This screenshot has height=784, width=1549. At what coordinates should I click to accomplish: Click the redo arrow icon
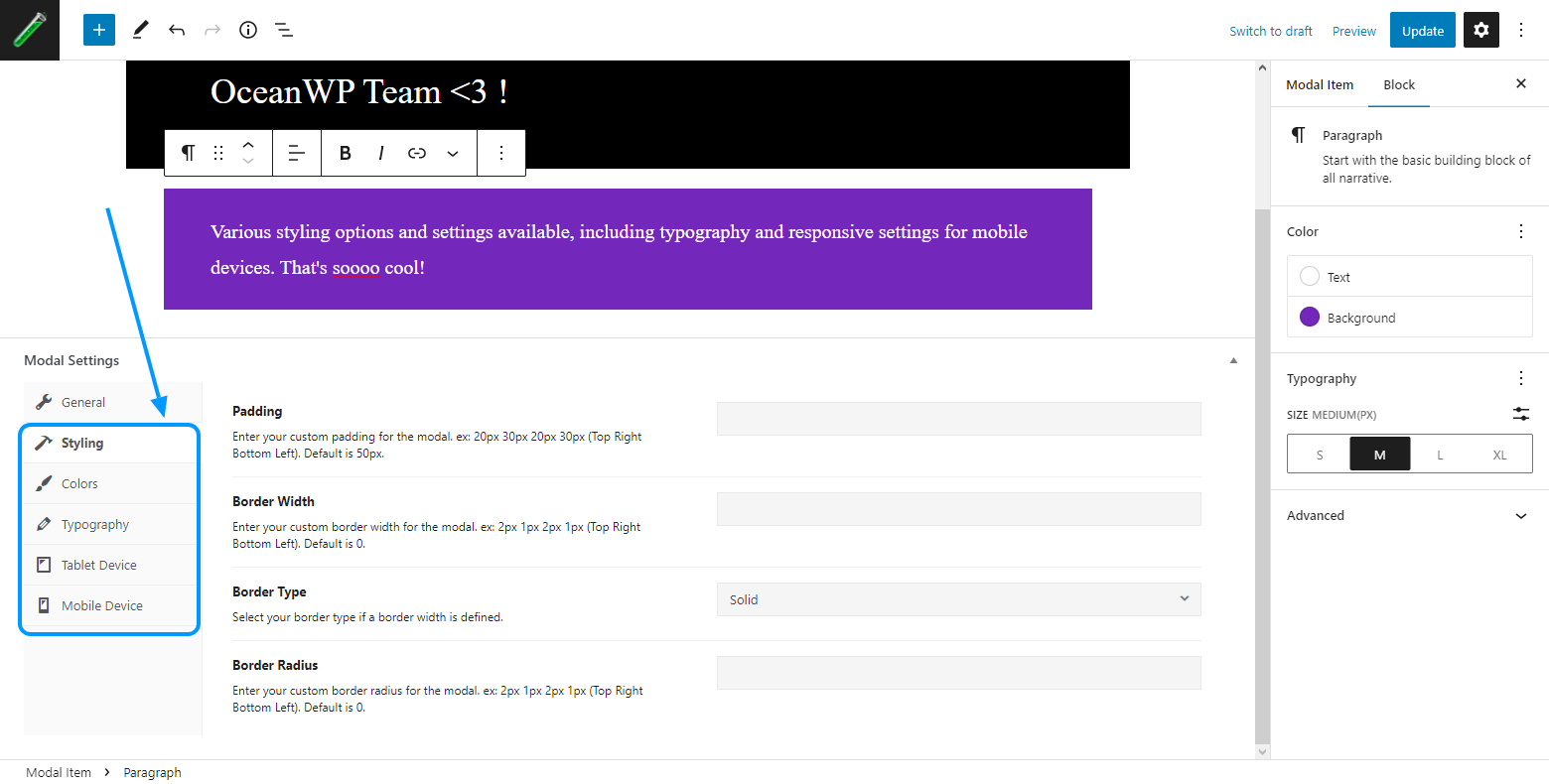pos(212,30)
